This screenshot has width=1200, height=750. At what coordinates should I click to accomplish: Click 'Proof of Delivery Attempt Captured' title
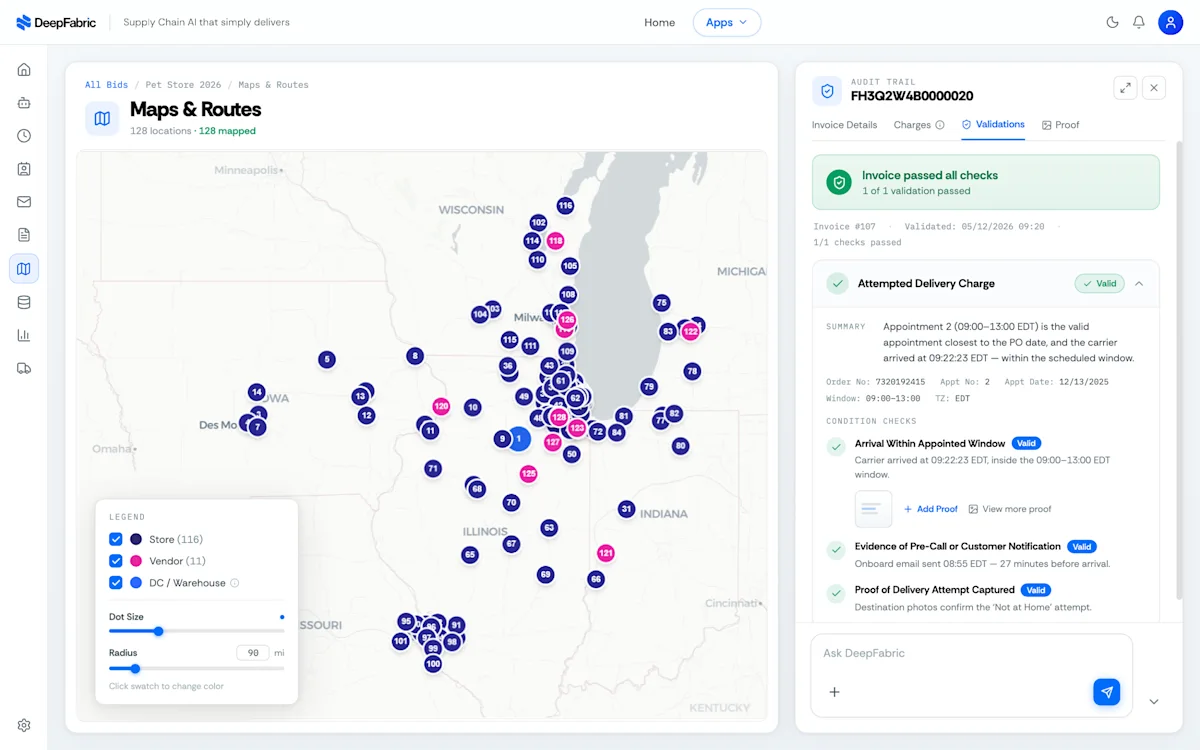(935, 590)
